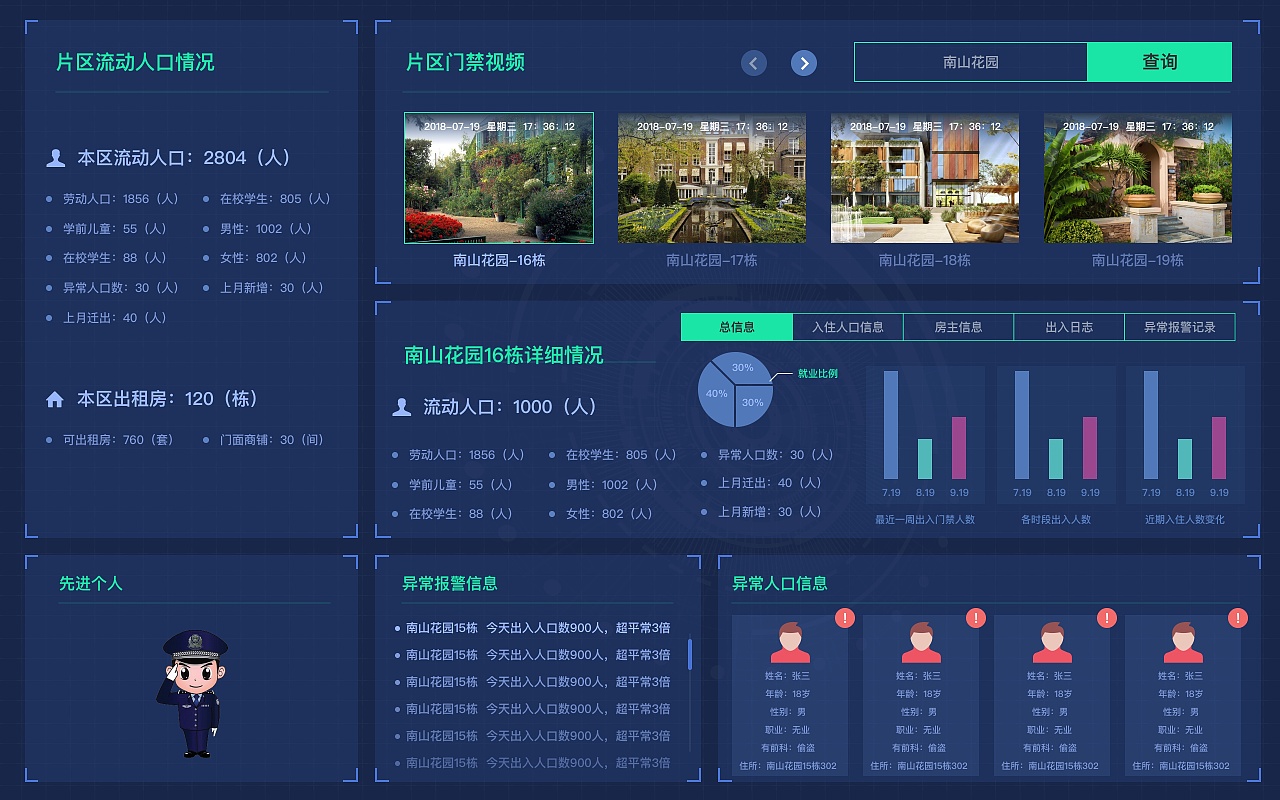Click the previous arrow in 片区门禁视频 panel
Image resolution: width=1280 pixels, height=800 pixels.
(x=753, y=62)
